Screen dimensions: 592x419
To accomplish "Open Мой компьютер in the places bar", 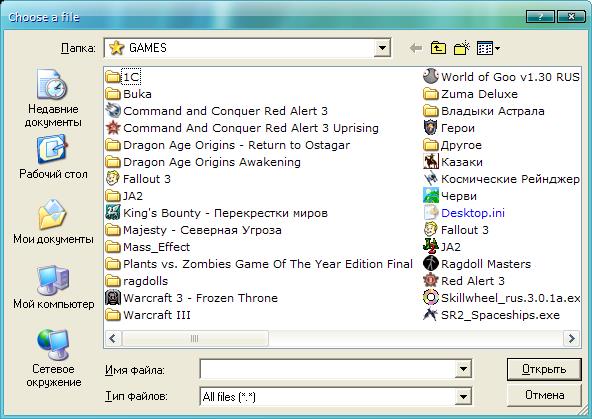I will coord(53,288).
